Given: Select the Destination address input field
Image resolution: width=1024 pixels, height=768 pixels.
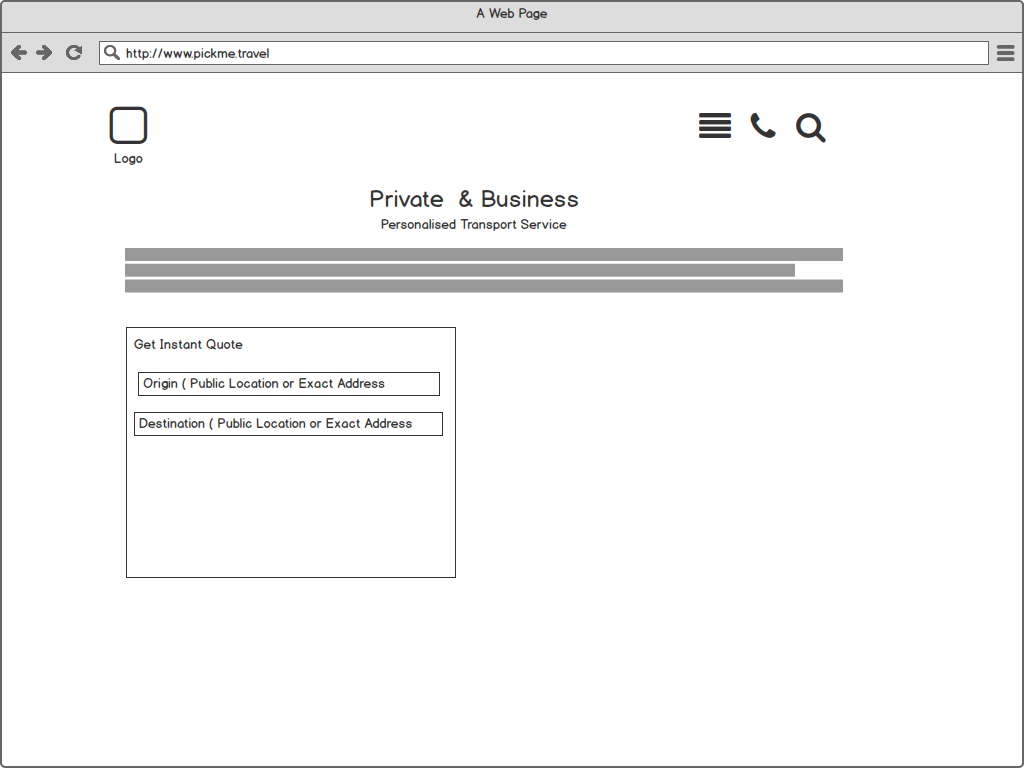Looking at the screenshot, I should tap(288, 424).
